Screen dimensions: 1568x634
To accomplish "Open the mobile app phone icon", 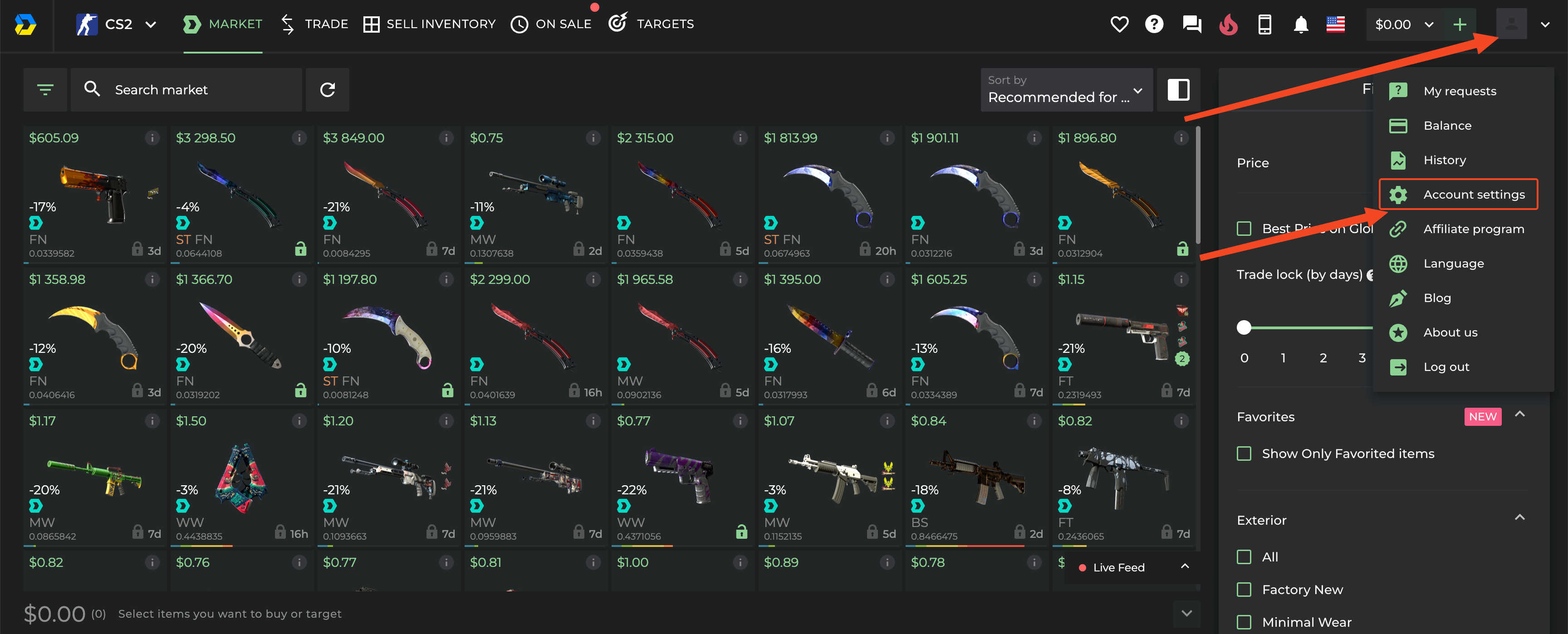I will (x=1264, y=24).
